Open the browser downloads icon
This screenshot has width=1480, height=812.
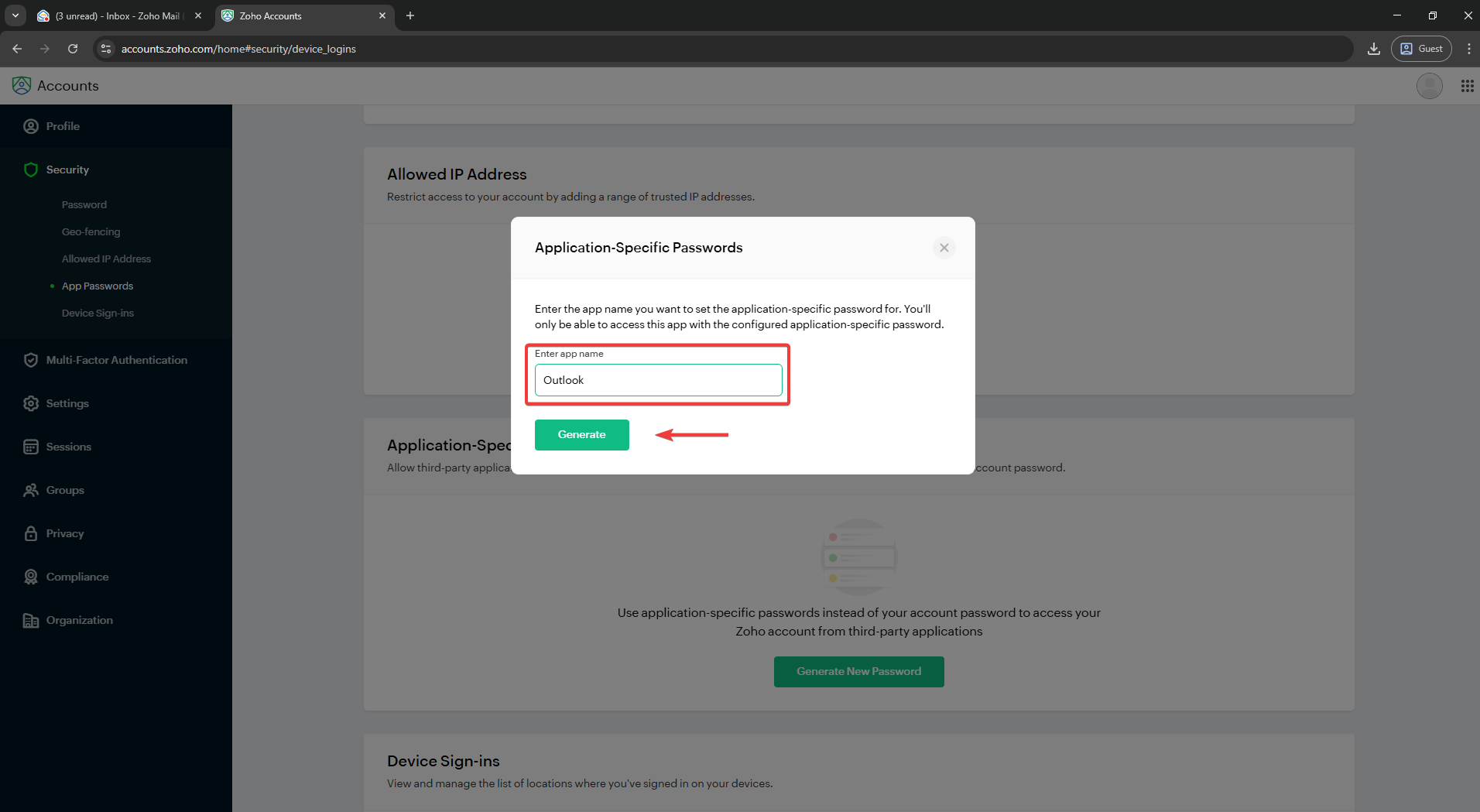[x=1373, y=49]
